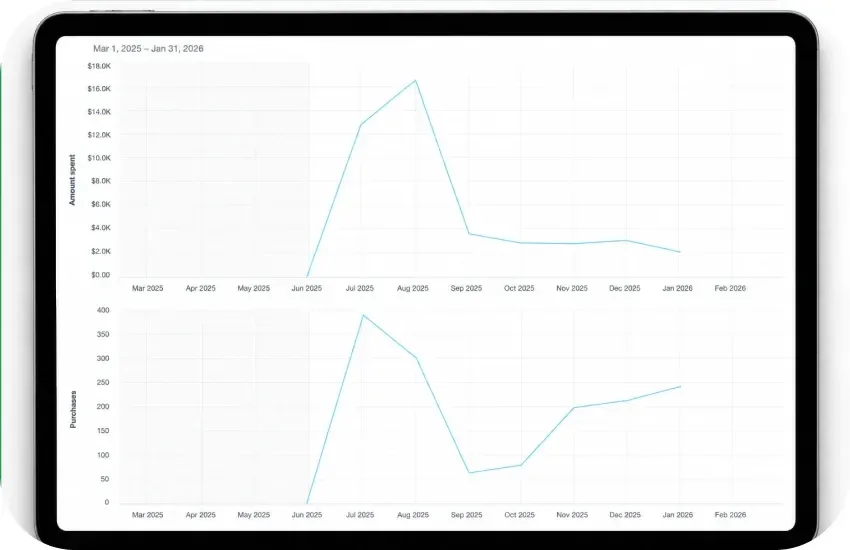Click the $16.0K axis label
The height and width of the screenshot is (550, 850).
point(99,89)
